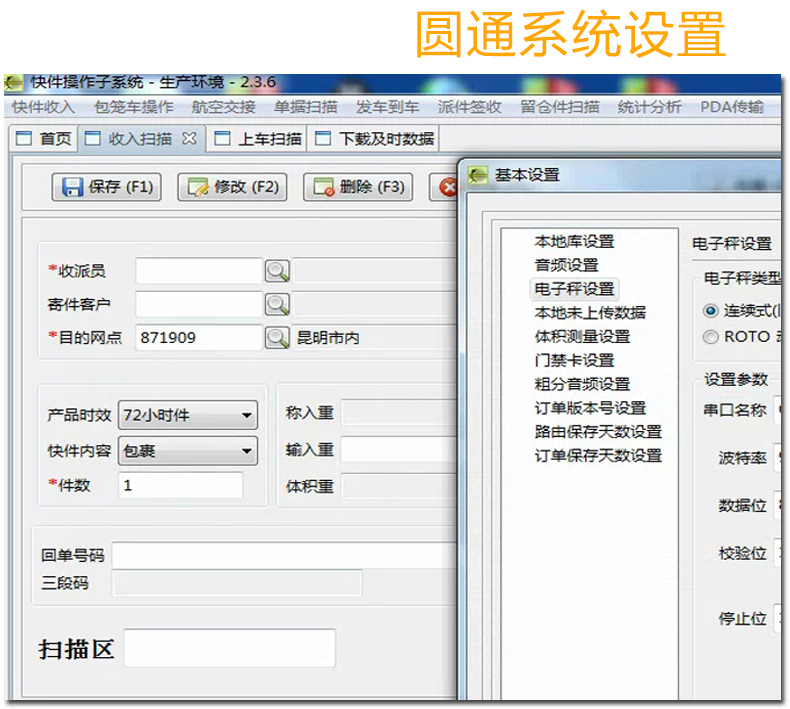790x709 pixels.
Task: Select 订单保存天数设置 in settings list
Action: pyautogui.click(x=599, y=456)
